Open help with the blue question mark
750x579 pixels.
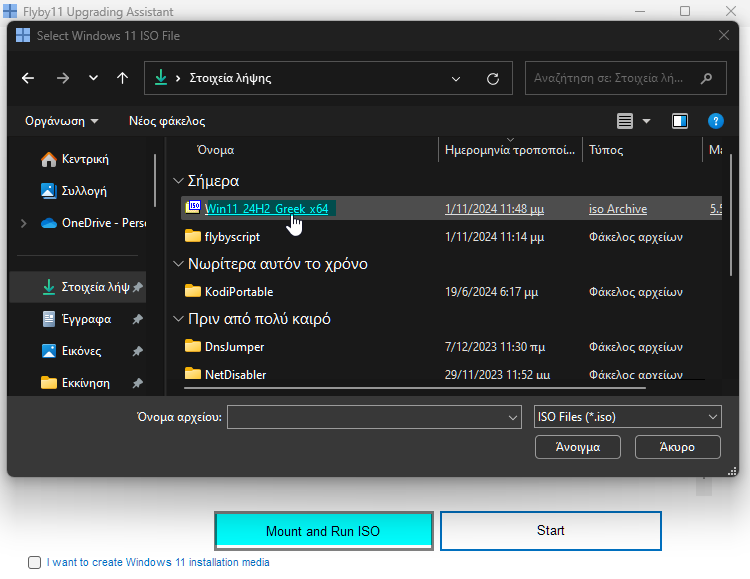coord(716,121)
